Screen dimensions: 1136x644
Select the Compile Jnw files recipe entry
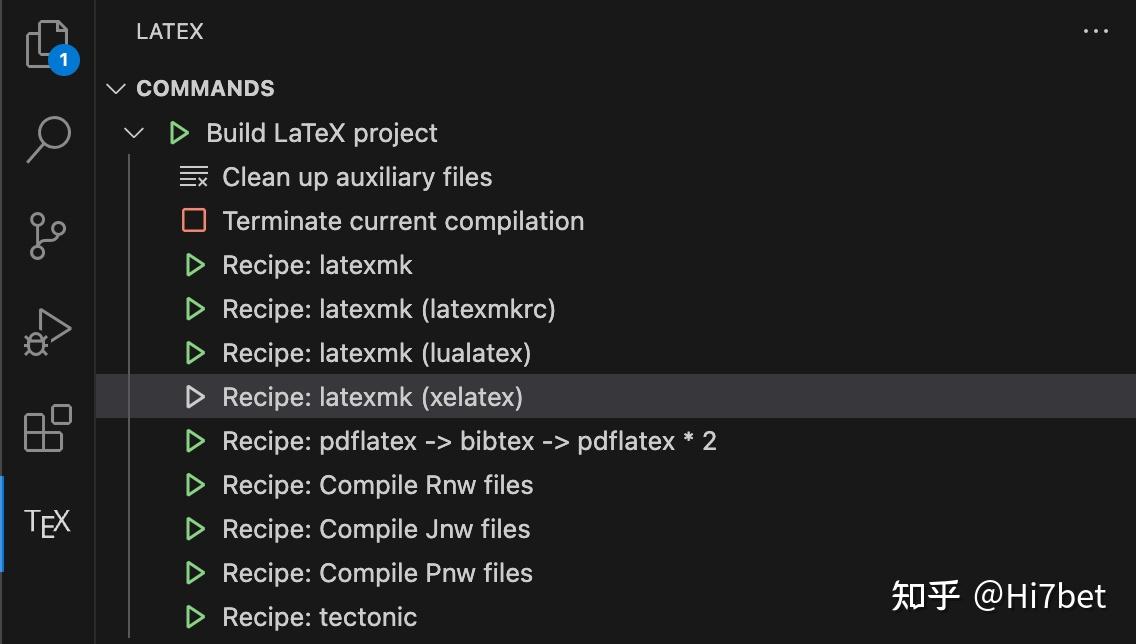coord(375,529)
